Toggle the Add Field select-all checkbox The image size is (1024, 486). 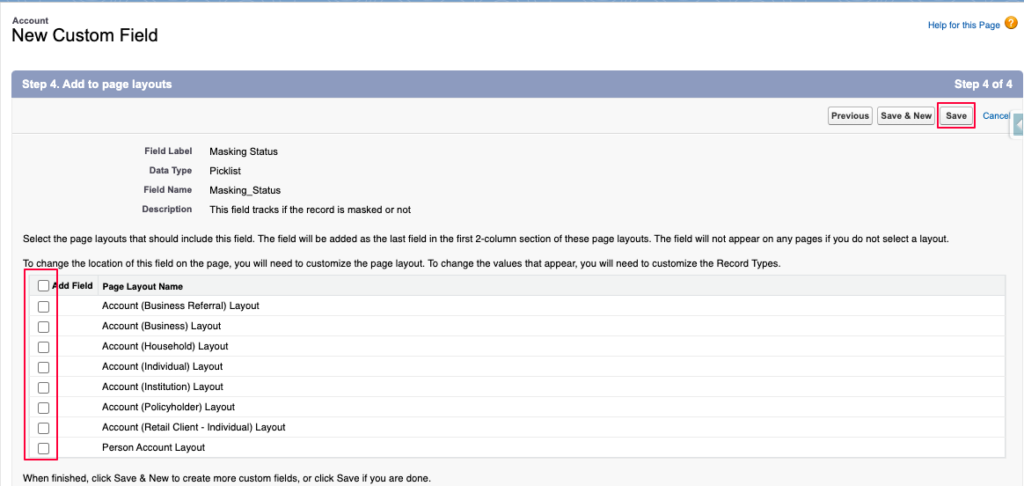tap(43, 286)
